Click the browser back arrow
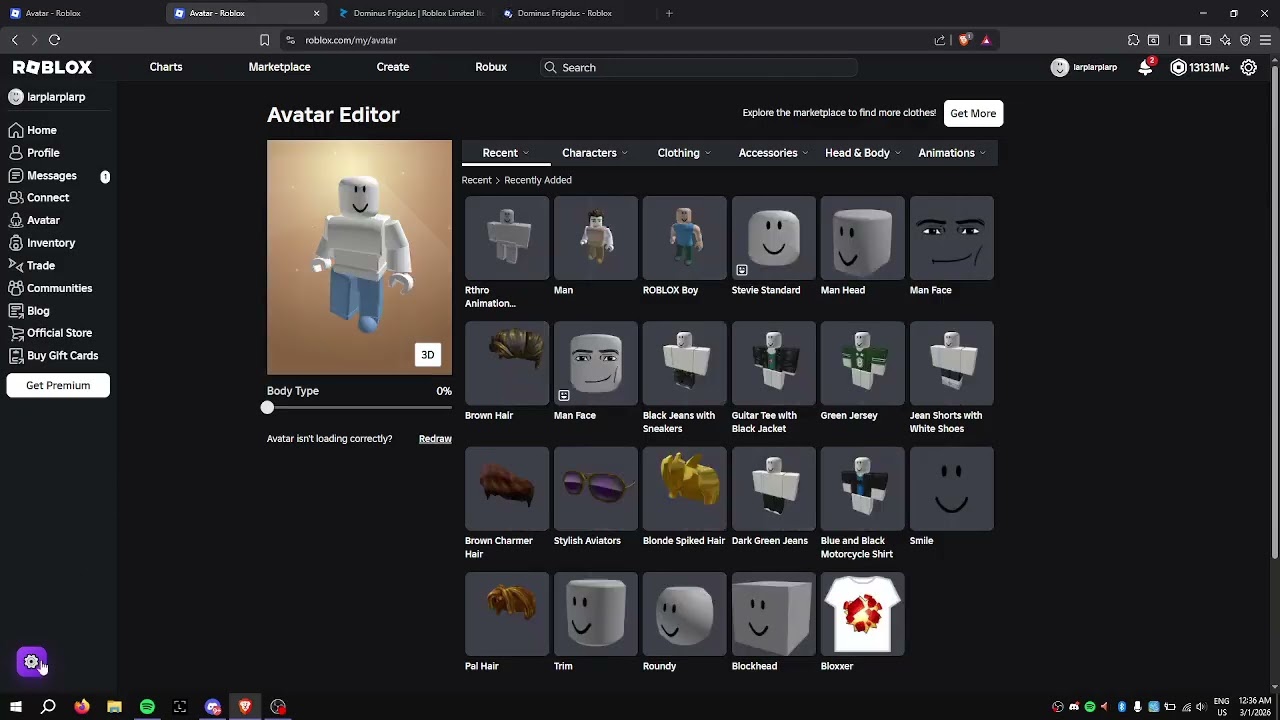This screenshot has height=720, width=1280. point(15,40)
